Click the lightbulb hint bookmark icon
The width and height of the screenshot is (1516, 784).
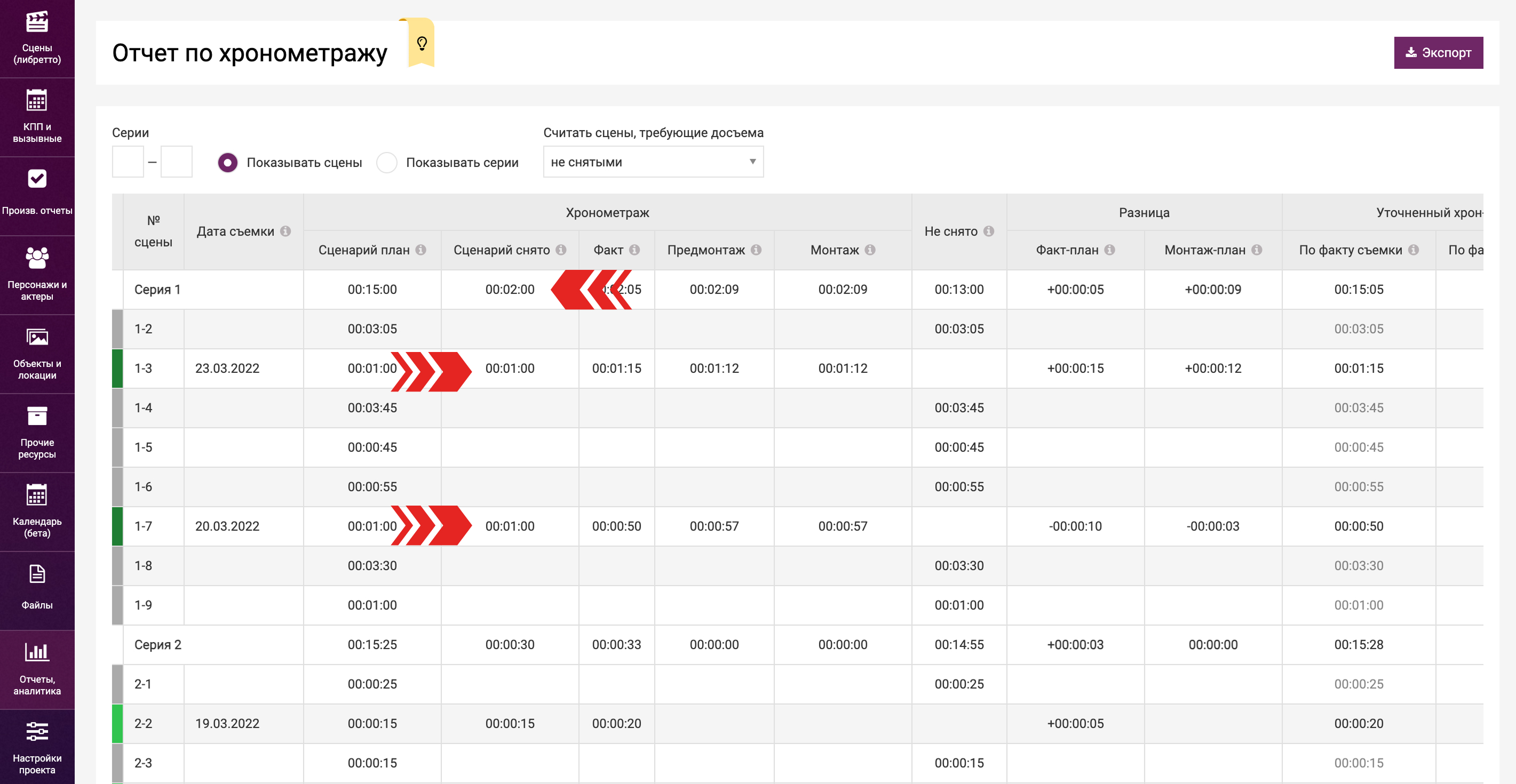(x=422, y=43)
